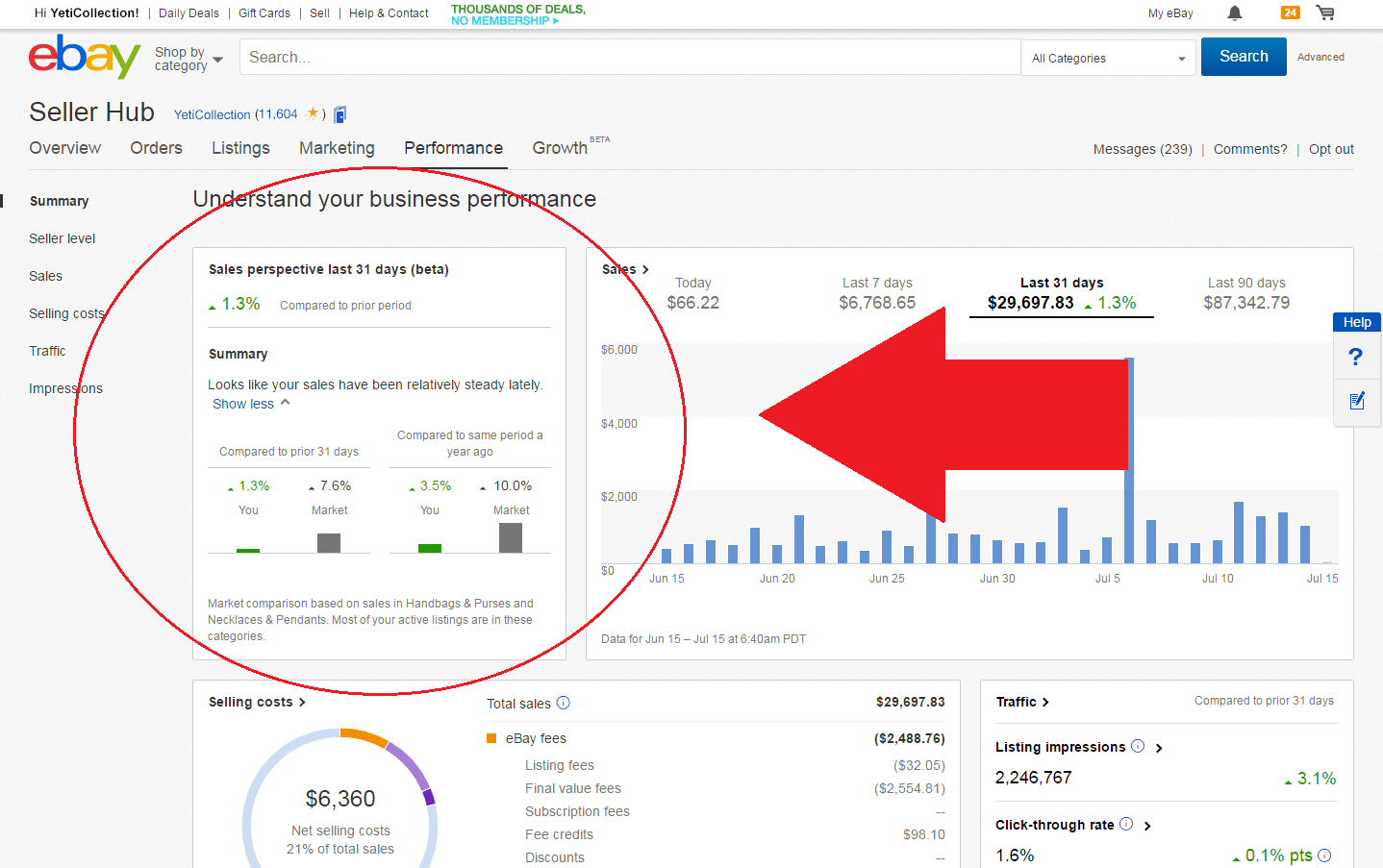Select Impressions in the left sidebar
This screenshot has width=1383, height=868.
coord(65,388)
